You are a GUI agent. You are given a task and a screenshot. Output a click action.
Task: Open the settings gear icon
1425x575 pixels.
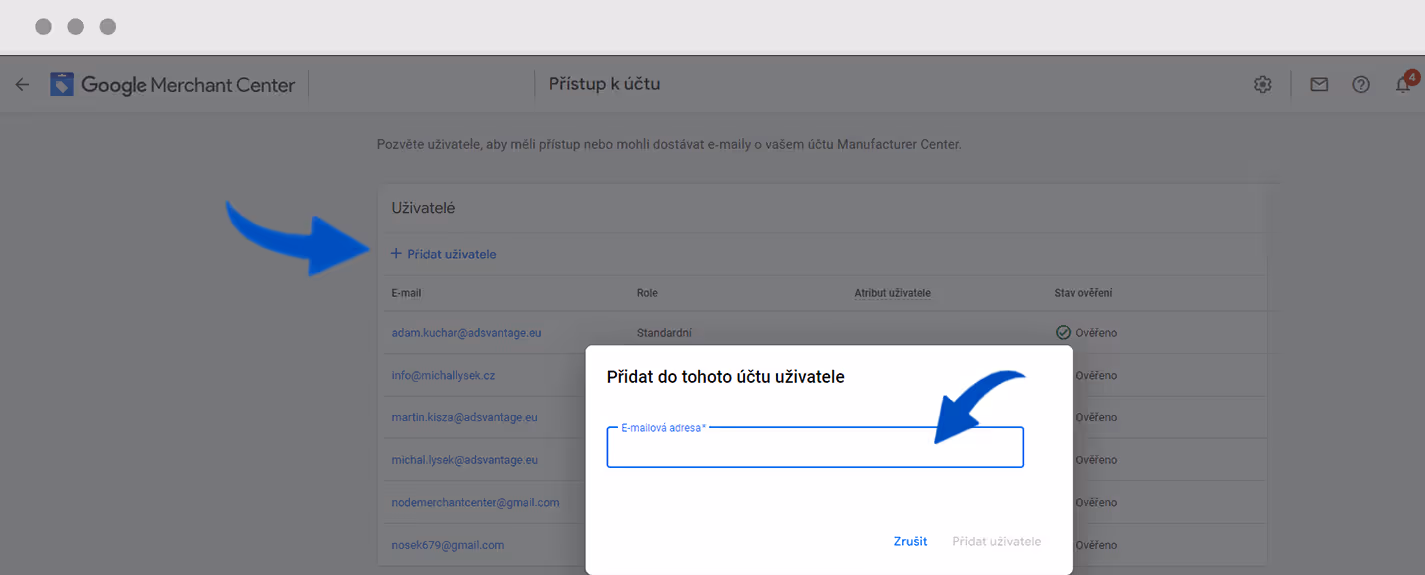[1262, 85]
